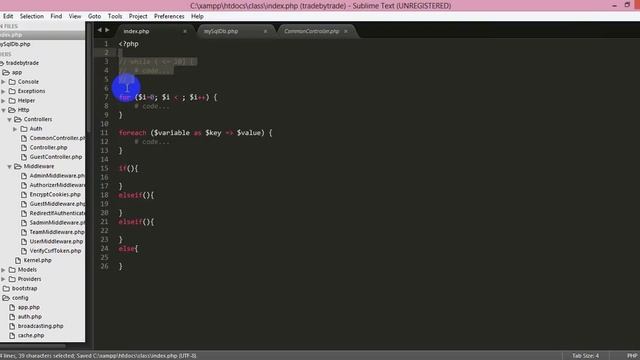
Task: Select the app folder icon
Action: coord(6,72)
